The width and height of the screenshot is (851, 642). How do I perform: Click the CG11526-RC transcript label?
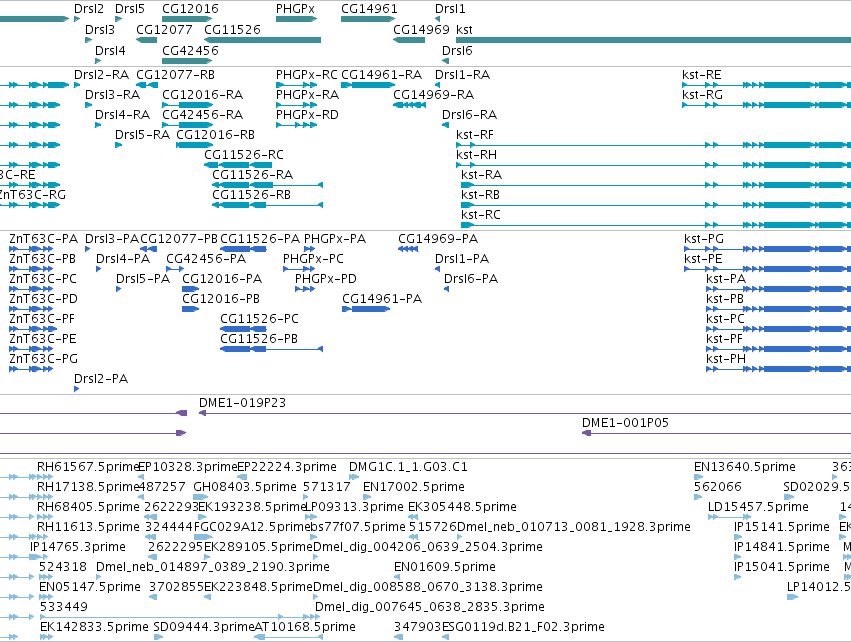pyautogui.click(x=244, y=155)
